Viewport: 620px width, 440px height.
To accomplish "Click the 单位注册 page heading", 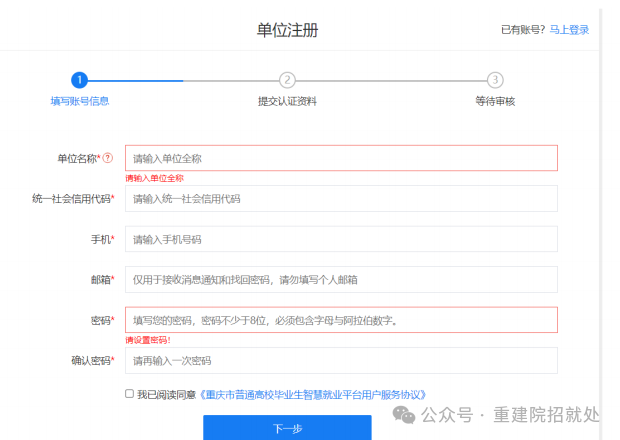I will (x=287, y=30).
